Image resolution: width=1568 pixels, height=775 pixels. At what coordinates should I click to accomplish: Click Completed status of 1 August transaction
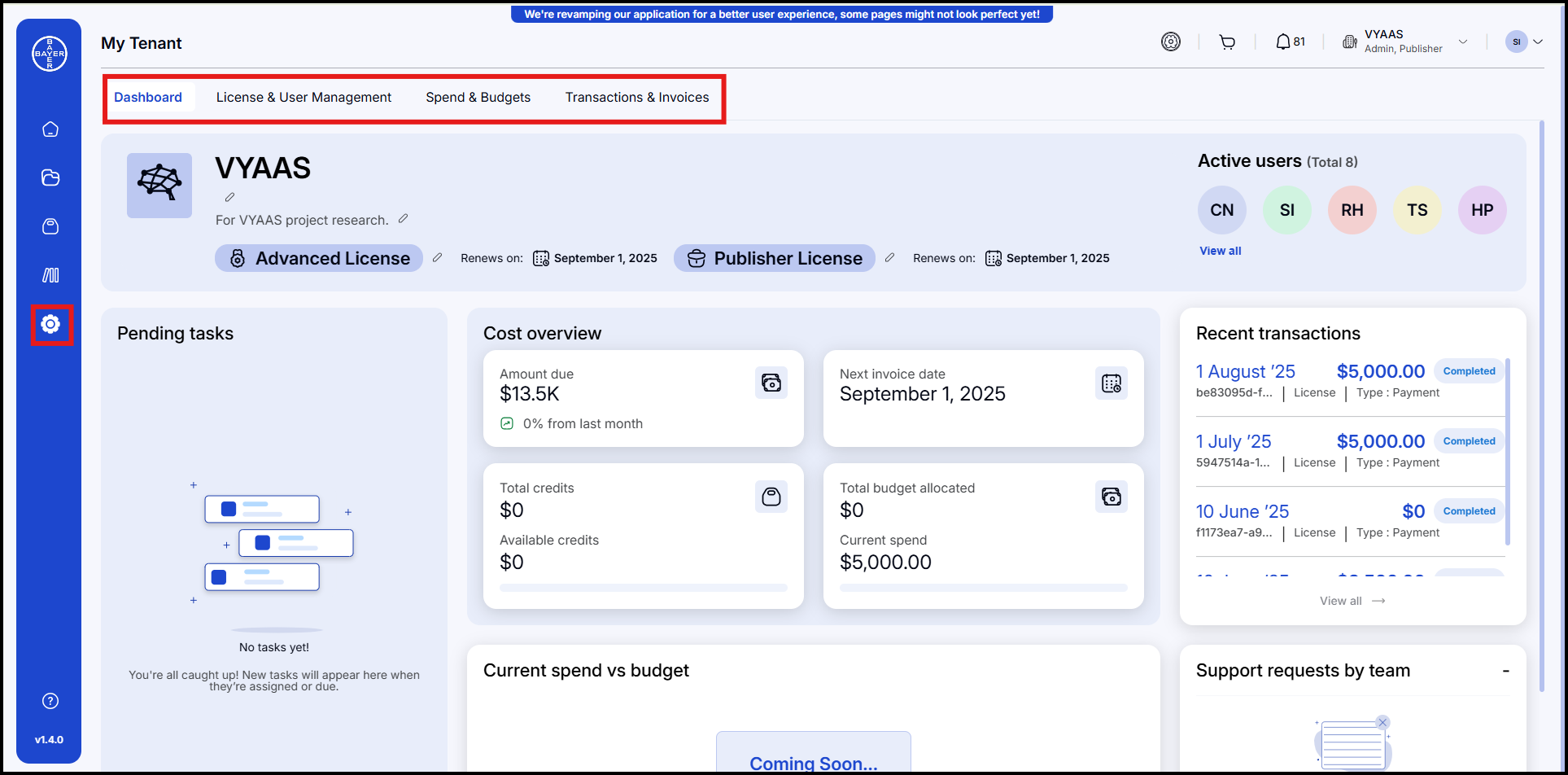click(1469, 371)
